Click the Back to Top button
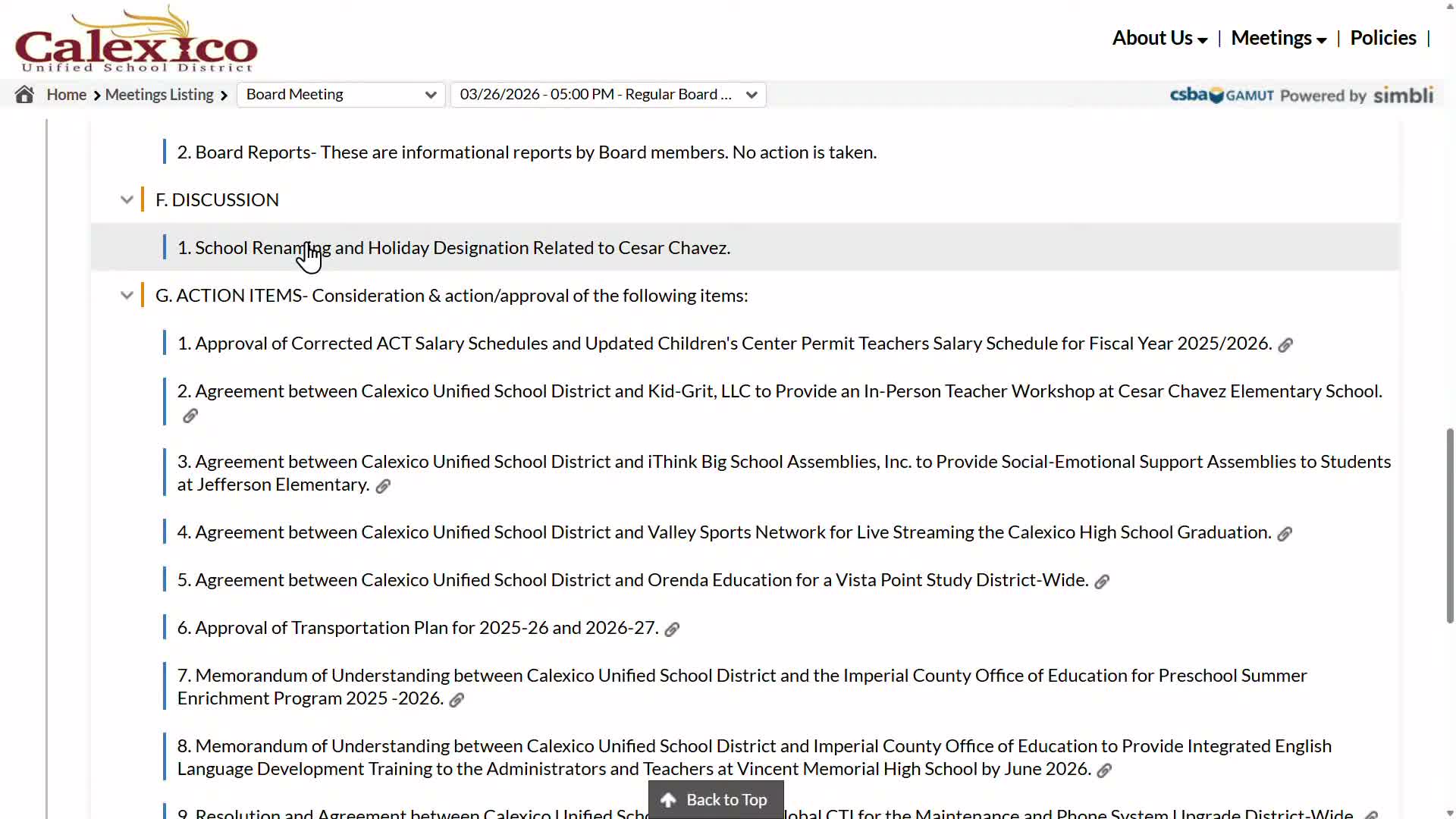This screenshot has height=819, width=1456. pos(715,799)
